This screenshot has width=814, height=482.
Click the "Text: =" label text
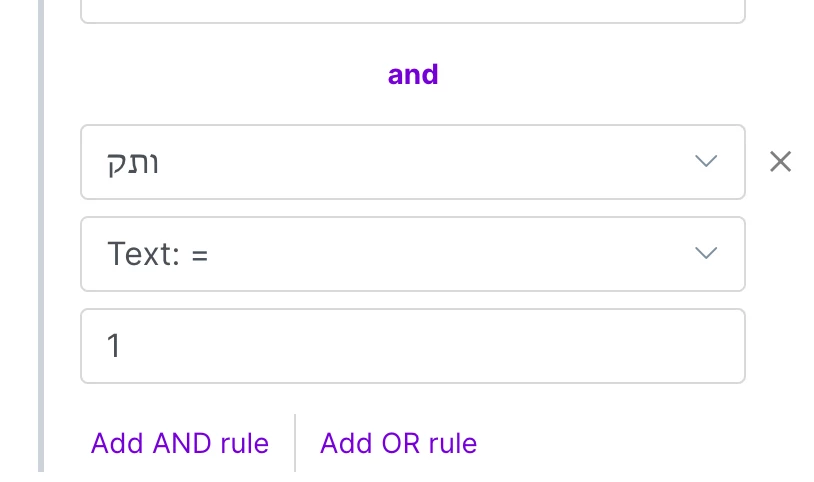(x=157, y=255)
